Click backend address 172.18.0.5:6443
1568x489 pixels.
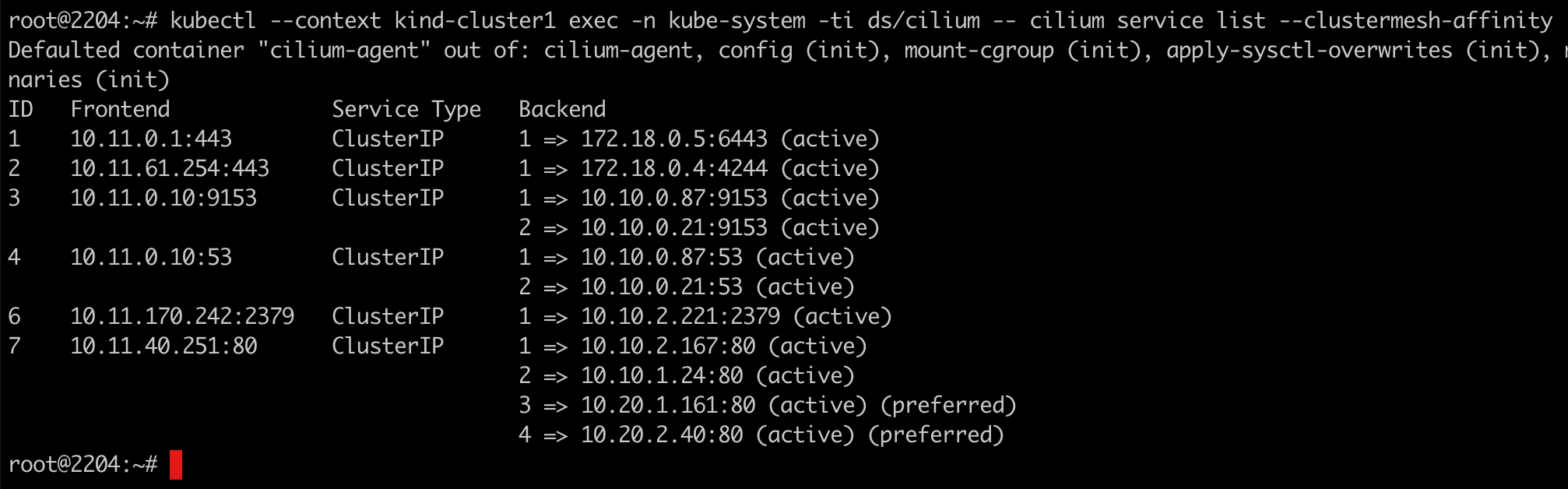674,139
